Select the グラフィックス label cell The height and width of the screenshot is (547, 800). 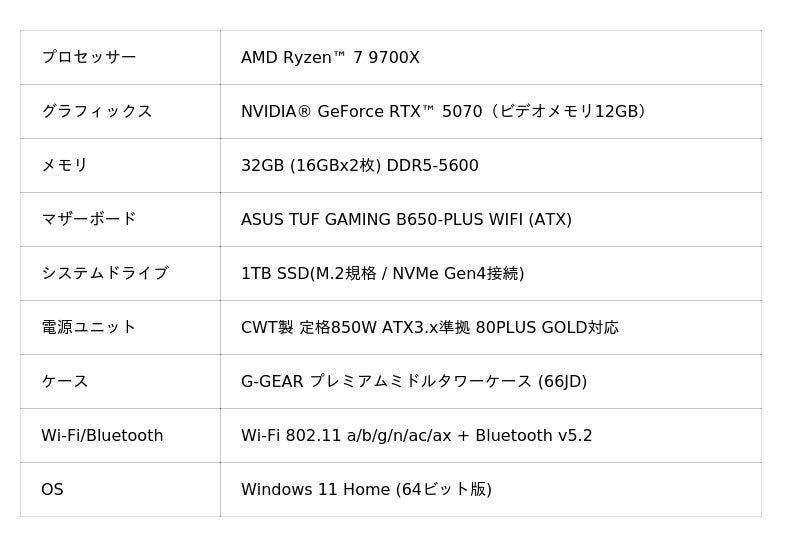point(96,111)
